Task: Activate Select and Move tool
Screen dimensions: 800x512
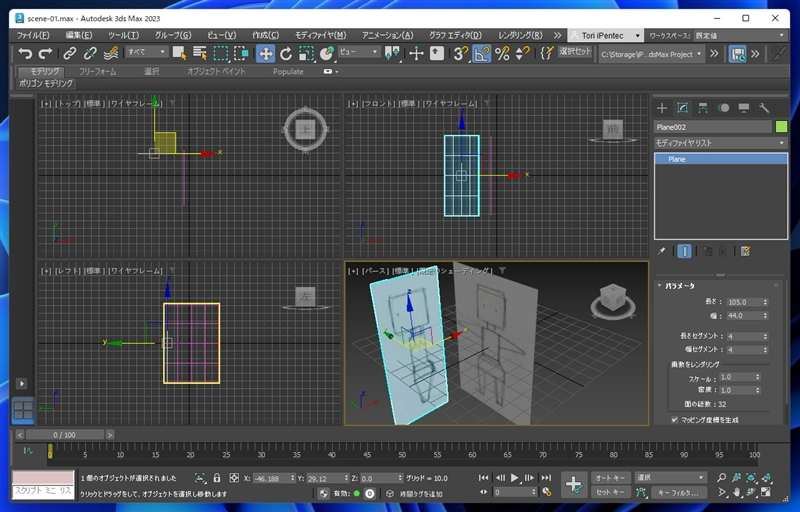Action: (x=266, y=53)
